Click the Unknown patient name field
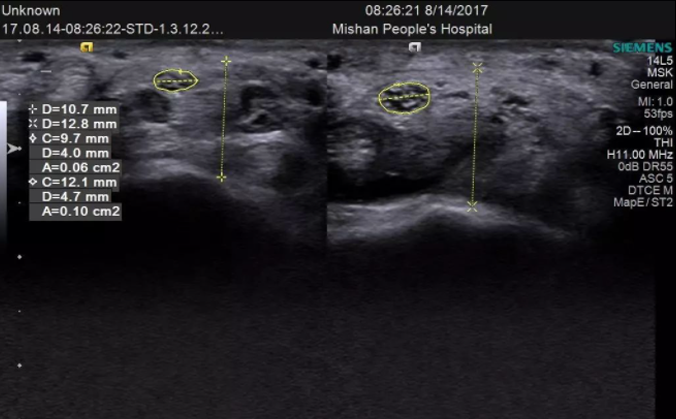 (31, 11)
